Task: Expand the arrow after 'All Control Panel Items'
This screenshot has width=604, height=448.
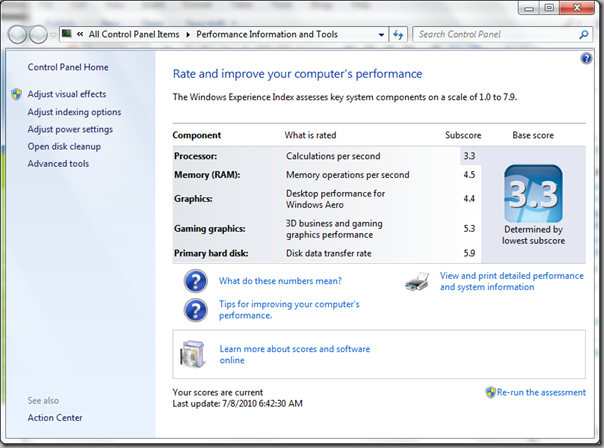Action: click(x=188, y=34)
